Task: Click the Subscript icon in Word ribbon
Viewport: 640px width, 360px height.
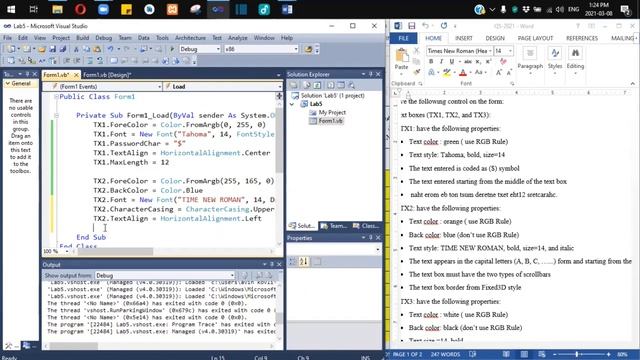Action: 478,62
